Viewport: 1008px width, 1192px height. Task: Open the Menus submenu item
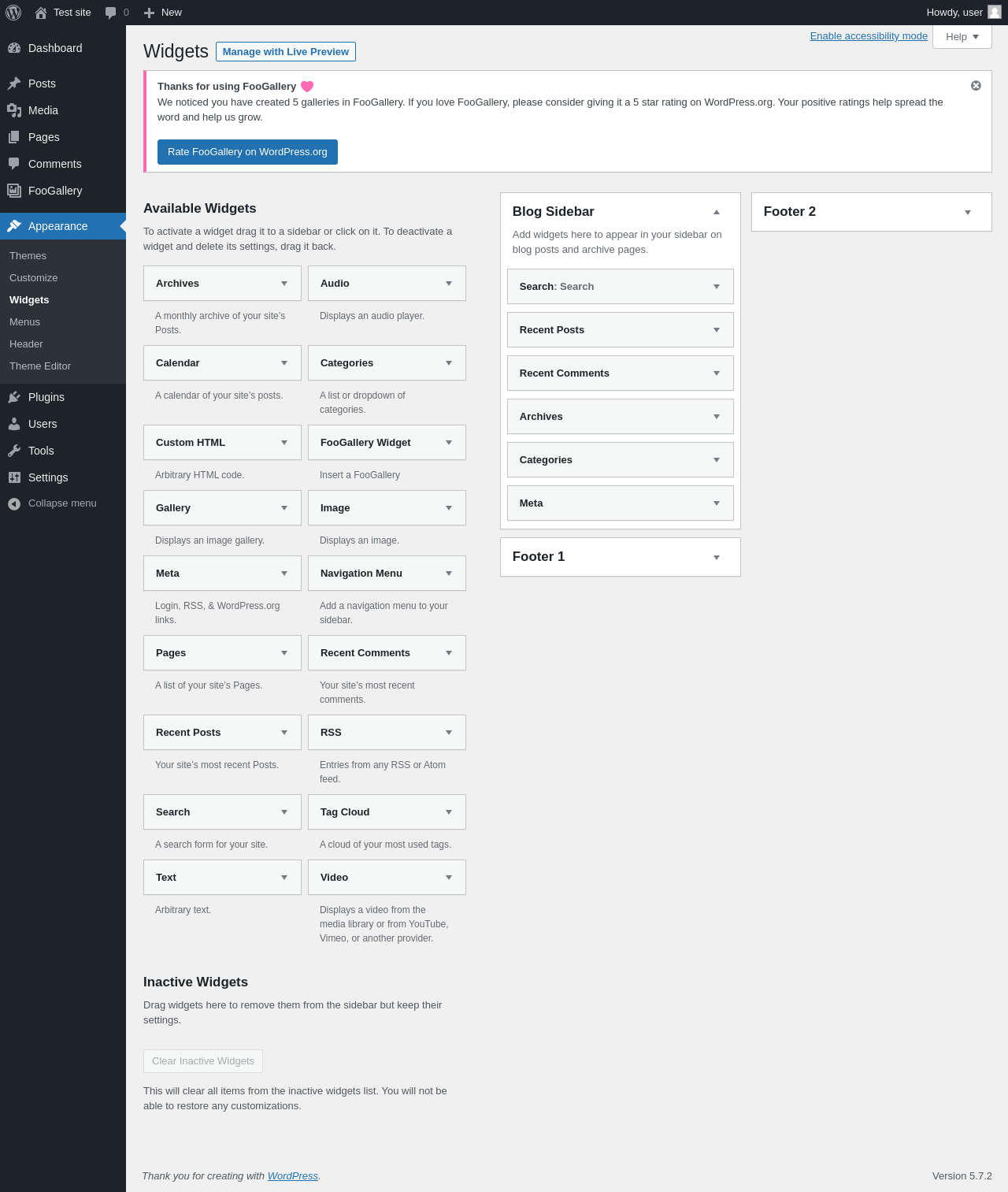tap(24, 322)
